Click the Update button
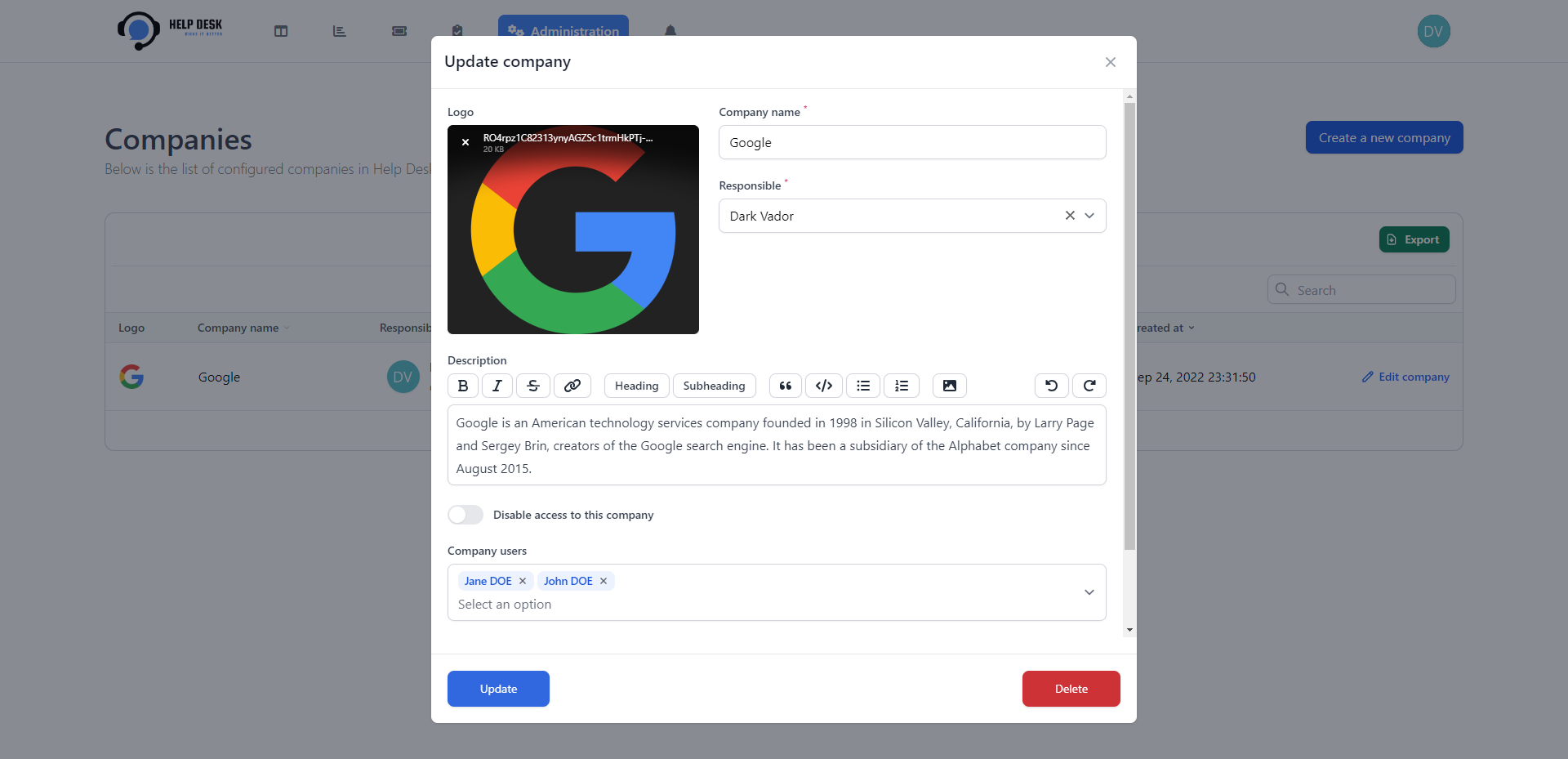 pyautogui.click(x=498, y=689)
